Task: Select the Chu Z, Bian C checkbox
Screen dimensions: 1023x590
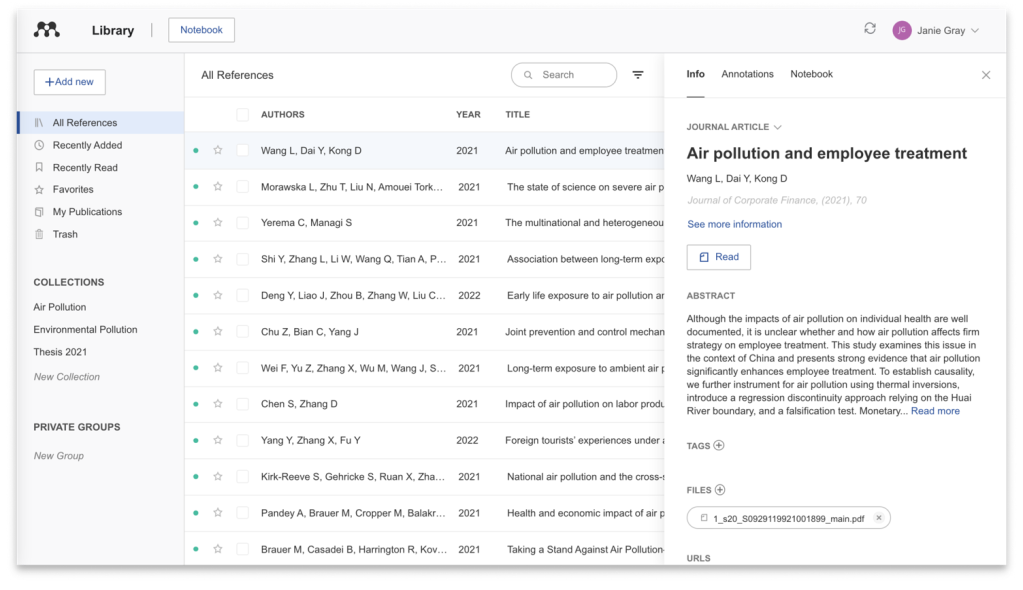Action: (243, 332)
